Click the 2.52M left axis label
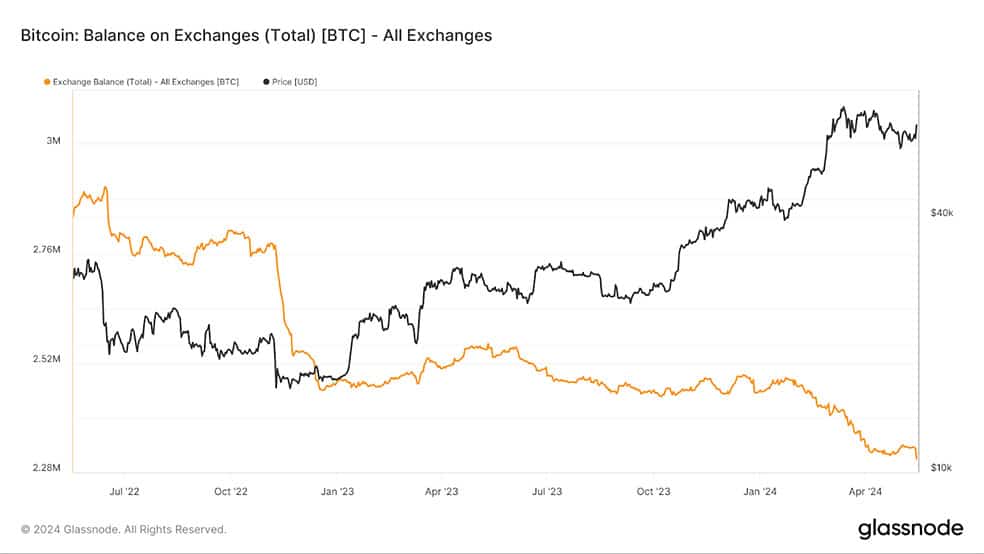984x554 pixels. tap(47, 359)
